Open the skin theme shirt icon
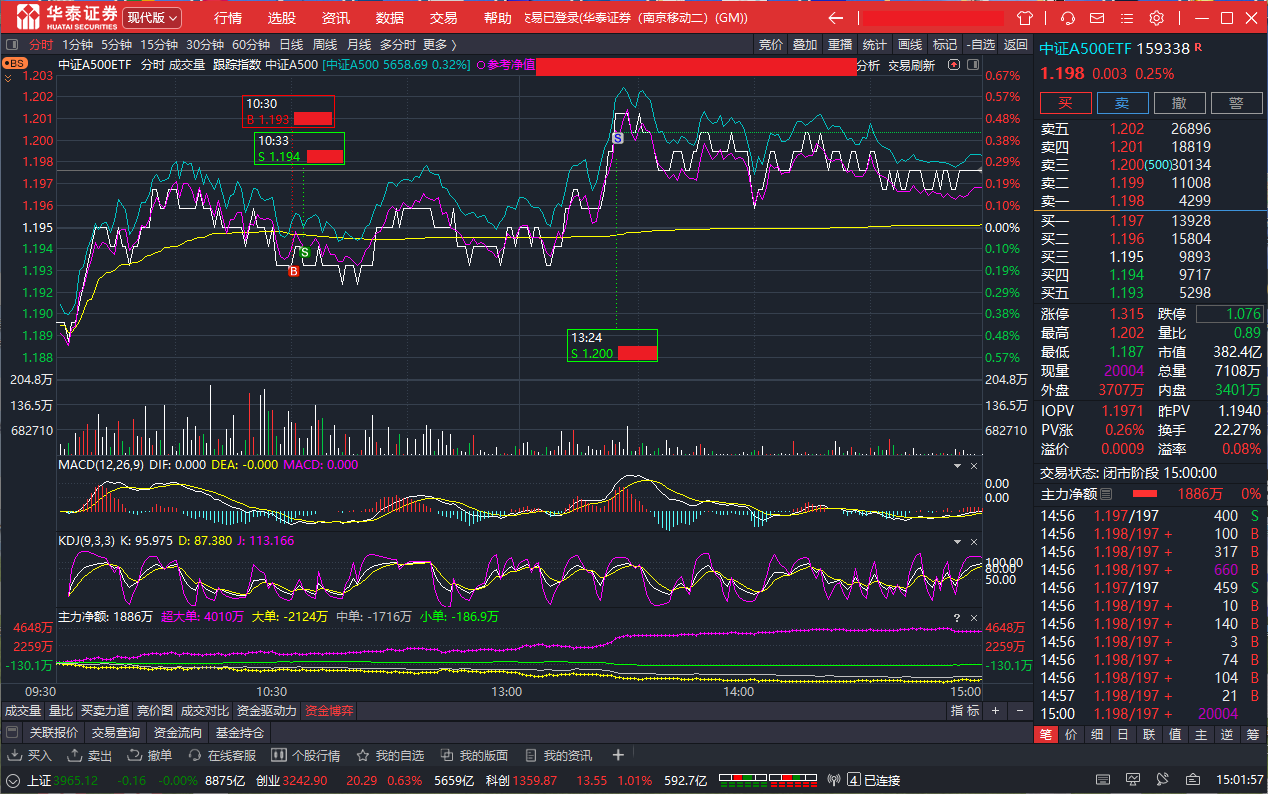Image resolution: width=1268 pixels, height=794 pixels. coord(1025,18)
